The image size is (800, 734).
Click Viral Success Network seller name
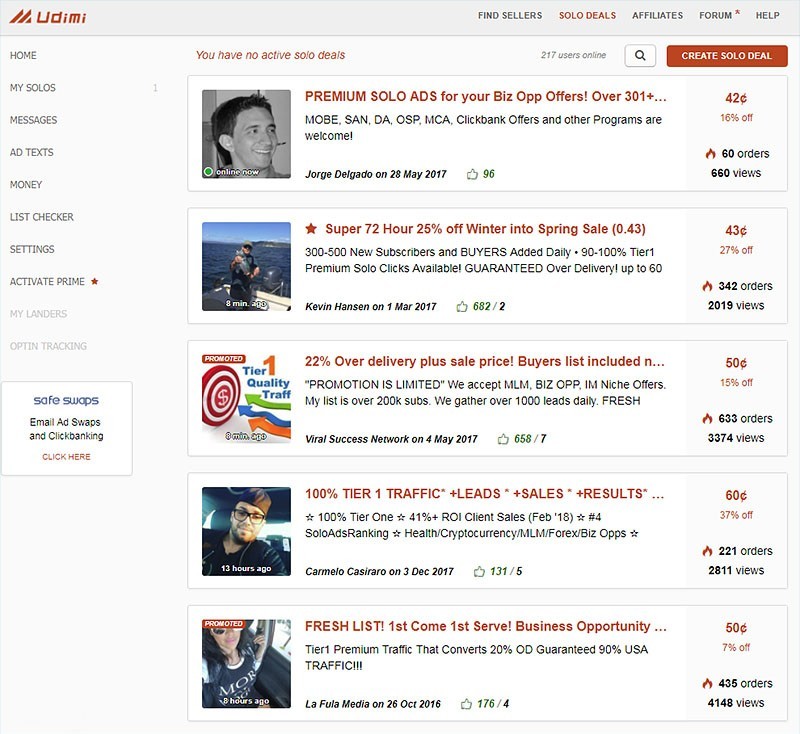(357, 439)
